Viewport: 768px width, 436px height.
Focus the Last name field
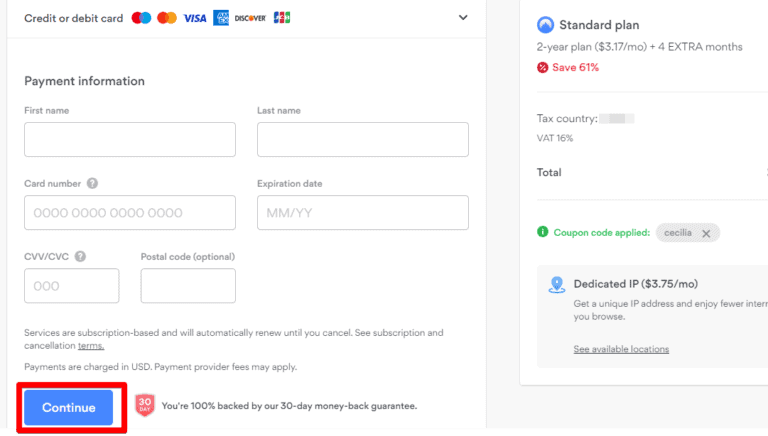[362, 139]
